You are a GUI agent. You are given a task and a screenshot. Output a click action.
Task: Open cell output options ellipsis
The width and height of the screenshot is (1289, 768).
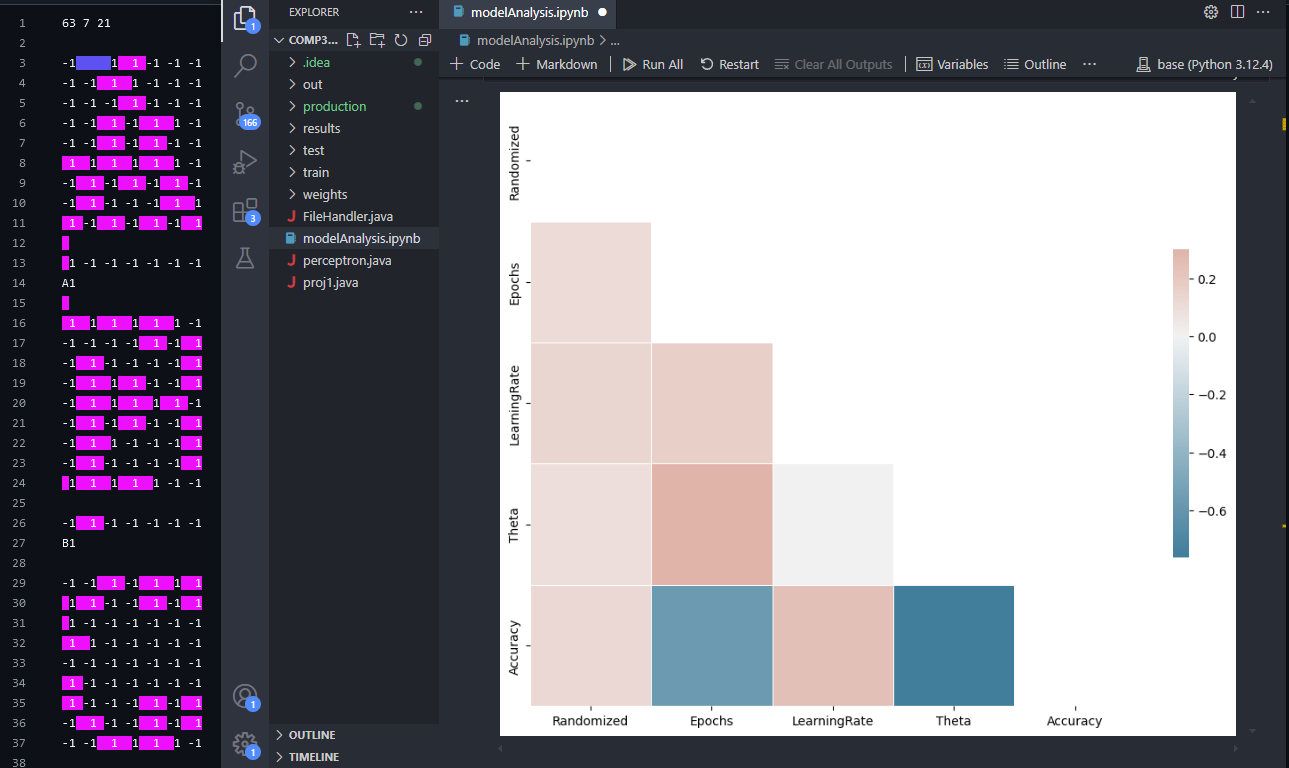461,101
